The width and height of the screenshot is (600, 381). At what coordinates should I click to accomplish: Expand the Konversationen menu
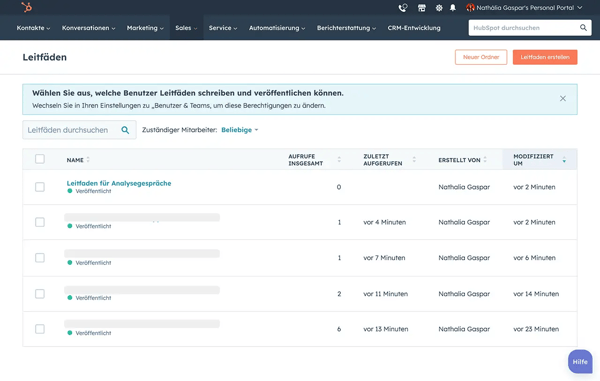pyautogui.click(x=88, y=28)
